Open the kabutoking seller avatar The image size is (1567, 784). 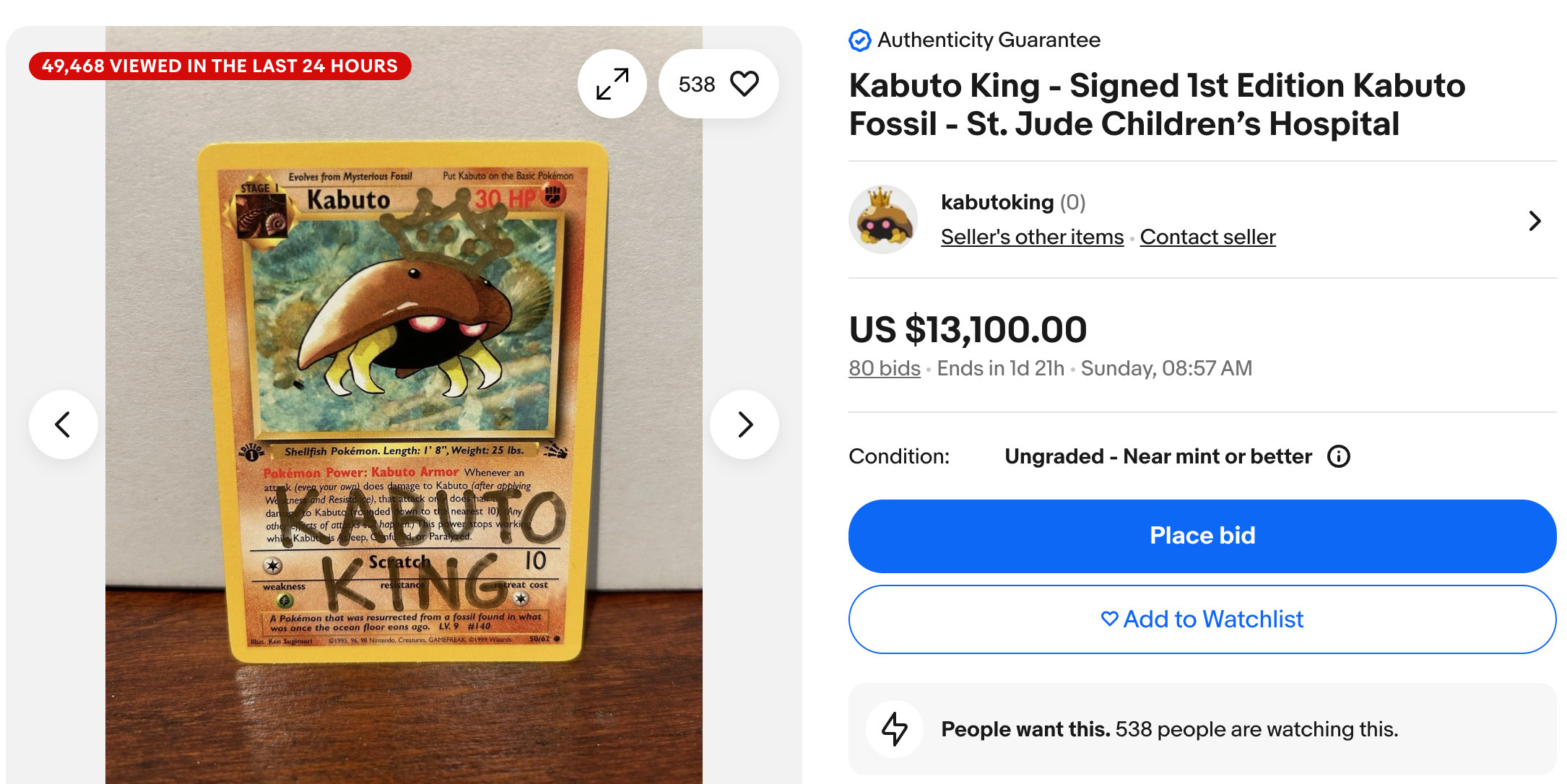pyautogui.click(x=882, y=219)
